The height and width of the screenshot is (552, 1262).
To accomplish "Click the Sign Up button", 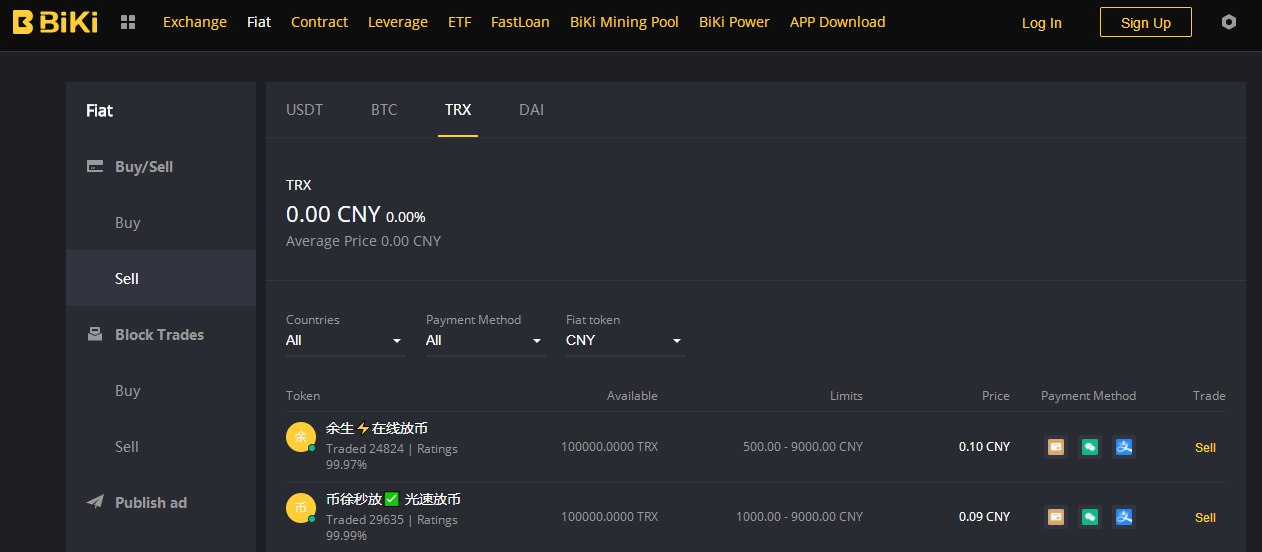I will [1146, 22].
